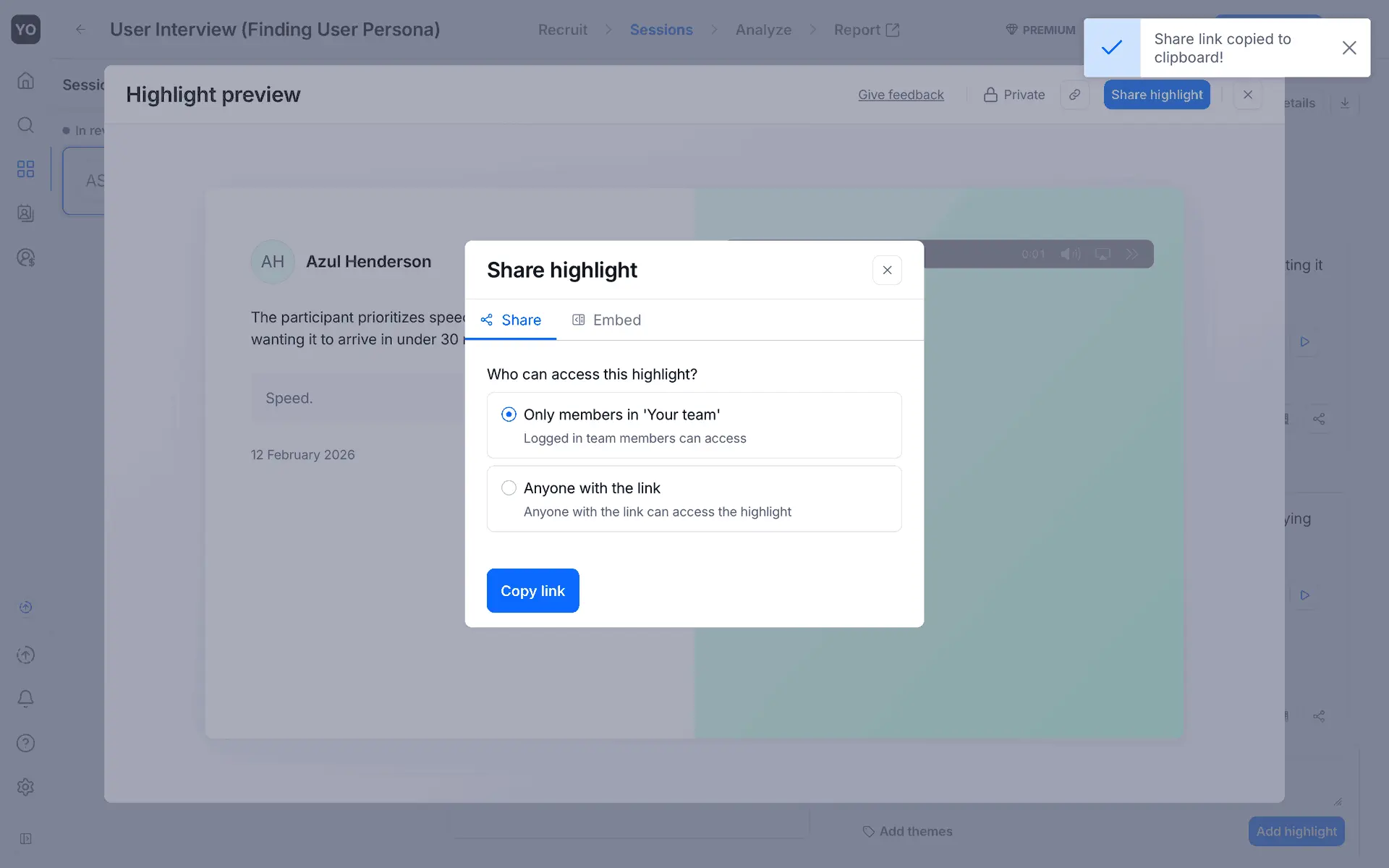The width and height of the screenshot is (1389, 868).
Task: Open the Give feedback link
Action: click(x=901, y=95)
